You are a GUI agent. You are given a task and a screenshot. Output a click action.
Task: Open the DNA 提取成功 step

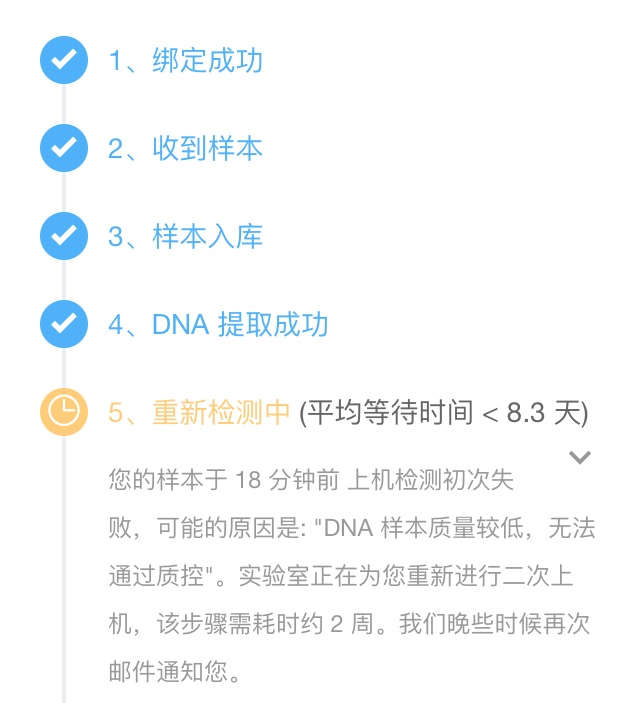(218, 324)
